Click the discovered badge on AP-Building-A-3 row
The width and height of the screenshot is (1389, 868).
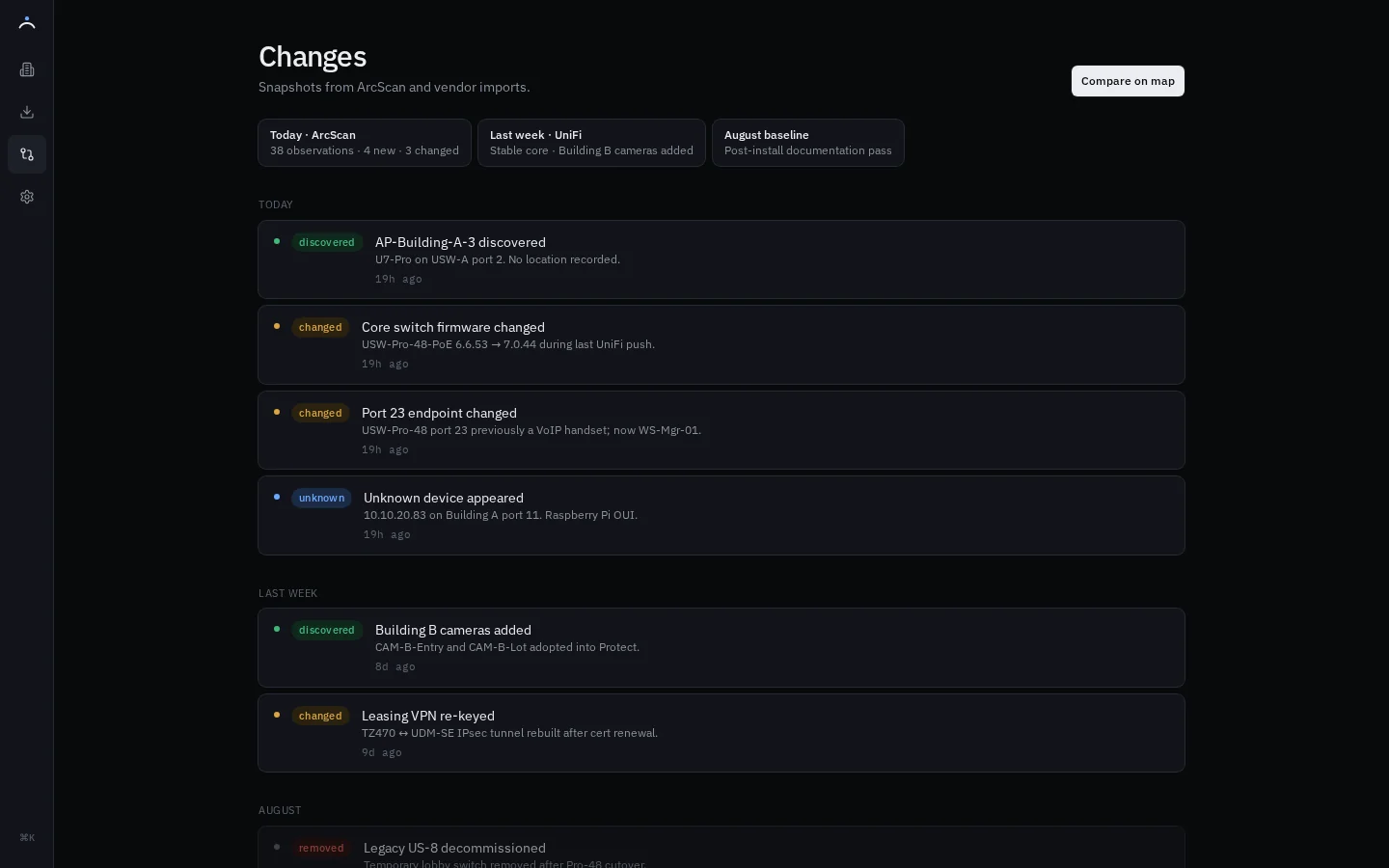(x=327, y=242)
